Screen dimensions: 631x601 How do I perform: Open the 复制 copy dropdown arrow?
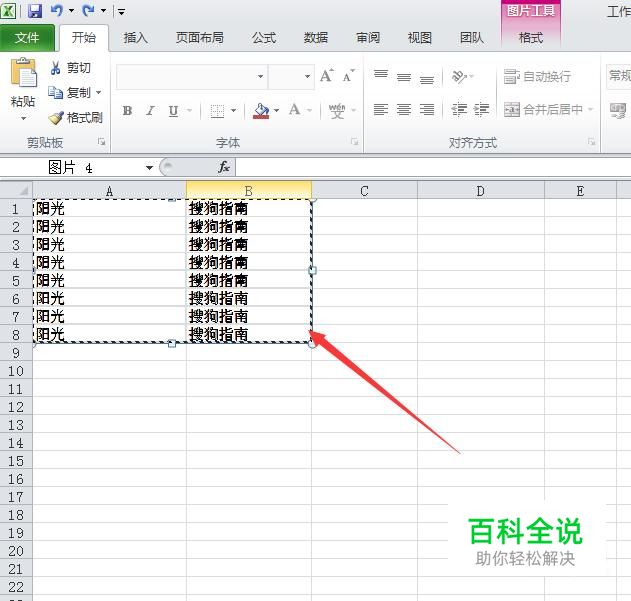click(98, 93)
